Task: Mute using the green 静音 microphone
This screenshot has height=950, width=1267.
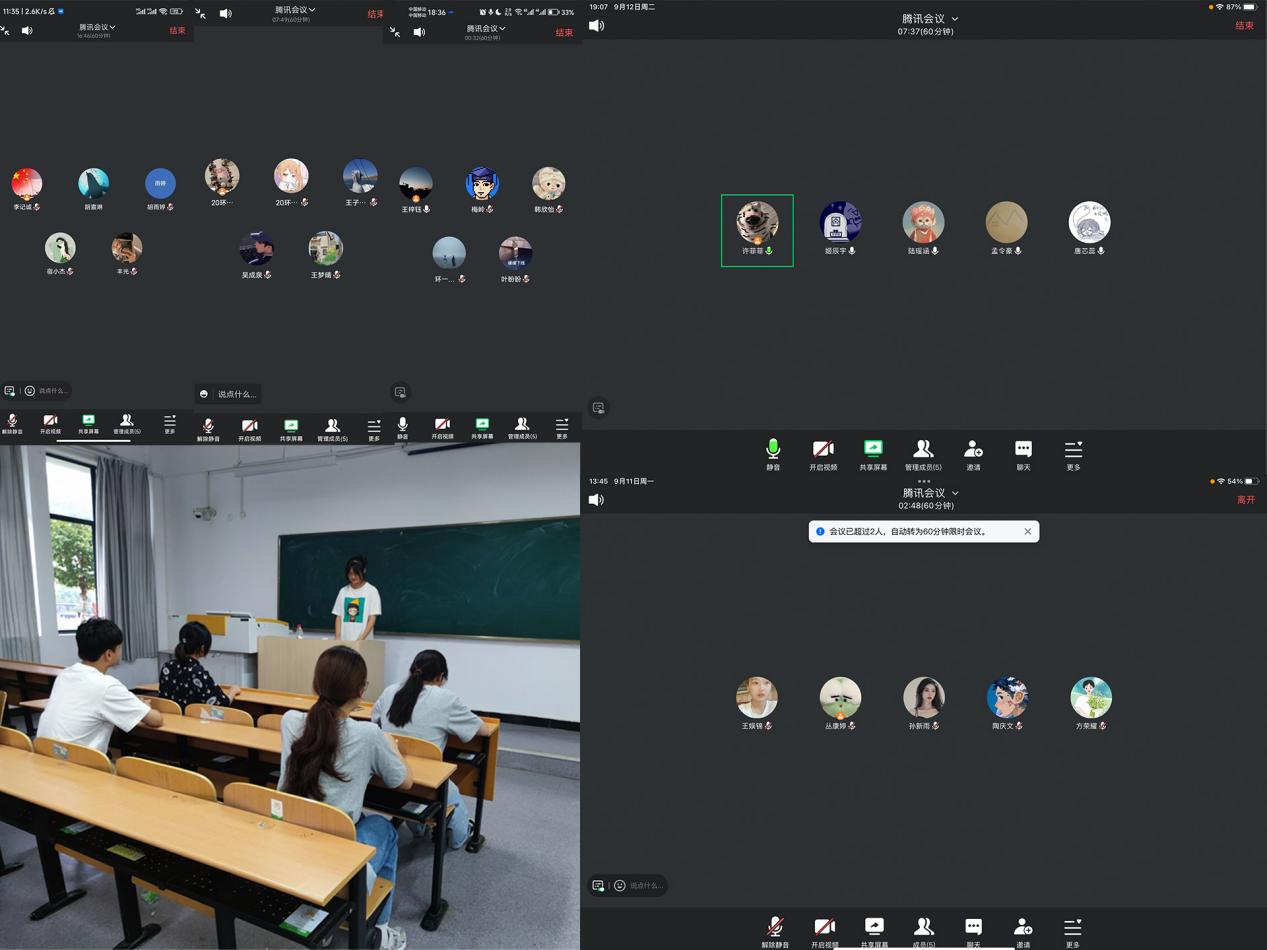Action: click(x=773, y=453)
